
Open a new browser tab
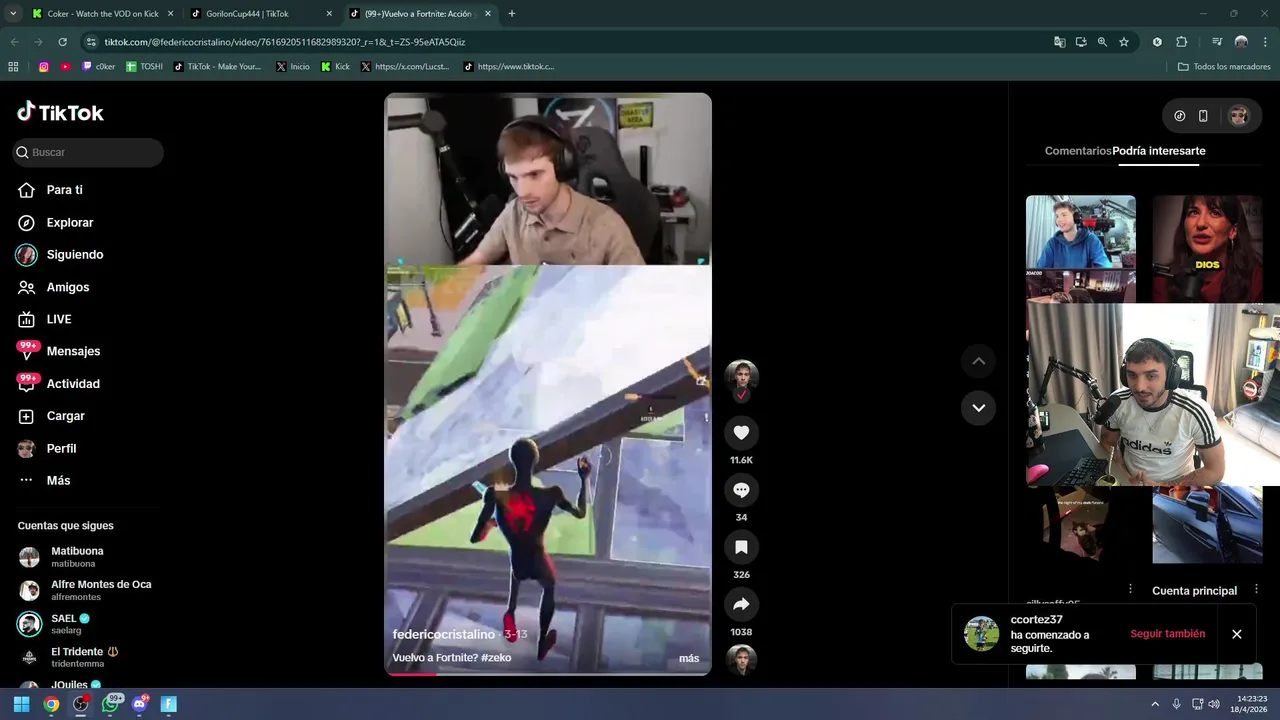(512, 14)
